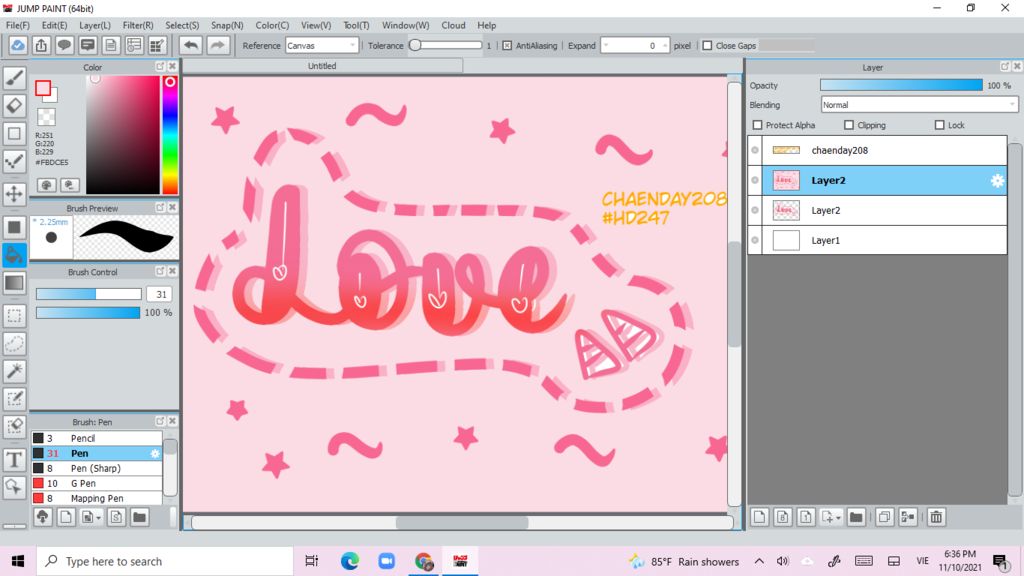This screenshot has height=576, width=1024.
Task: Select the G Pen brush
Action: coord(97,483)
